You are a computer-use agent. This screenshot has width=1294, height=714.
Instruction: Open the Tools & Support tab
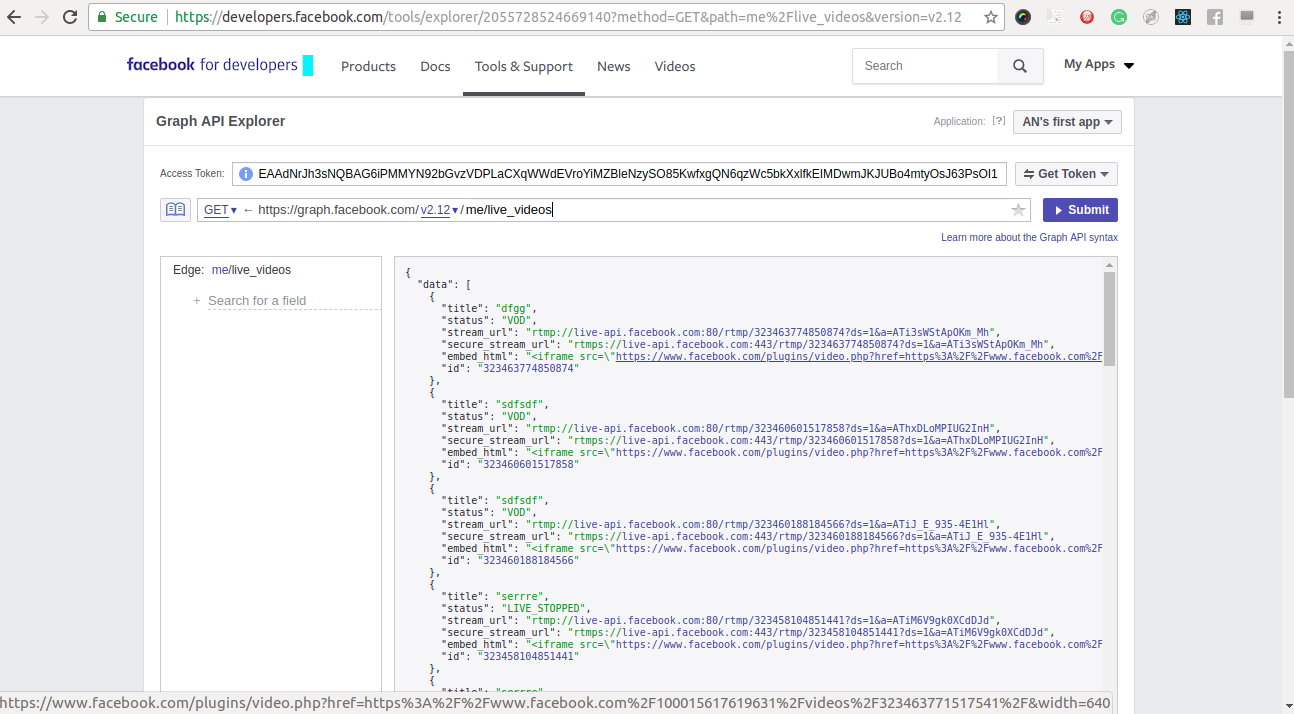[523, 66]
